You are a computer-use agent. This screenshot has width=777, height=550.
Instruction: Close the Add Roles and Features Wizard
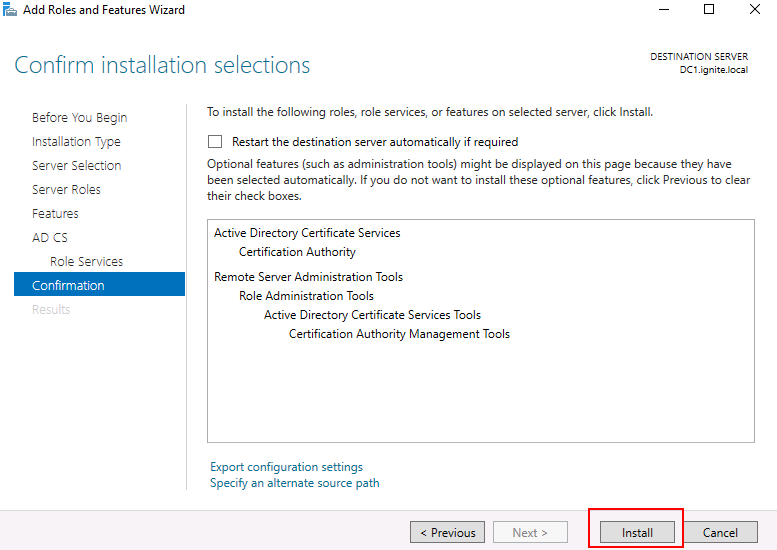[x=755, y=9]
